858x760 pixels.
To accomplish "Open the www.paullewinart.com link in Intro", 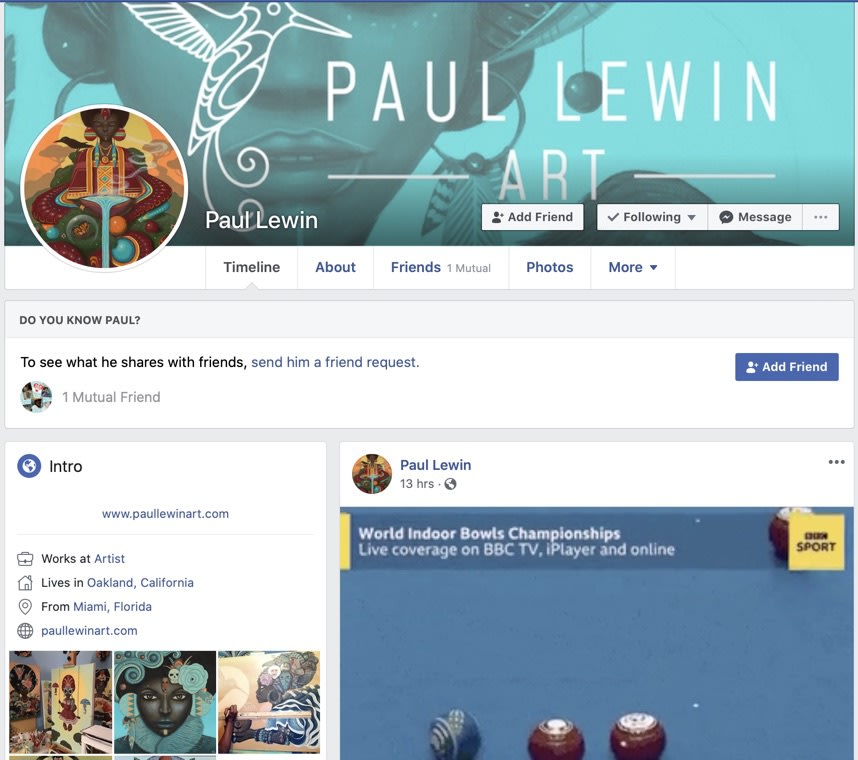I will click(x=165, y=514).
